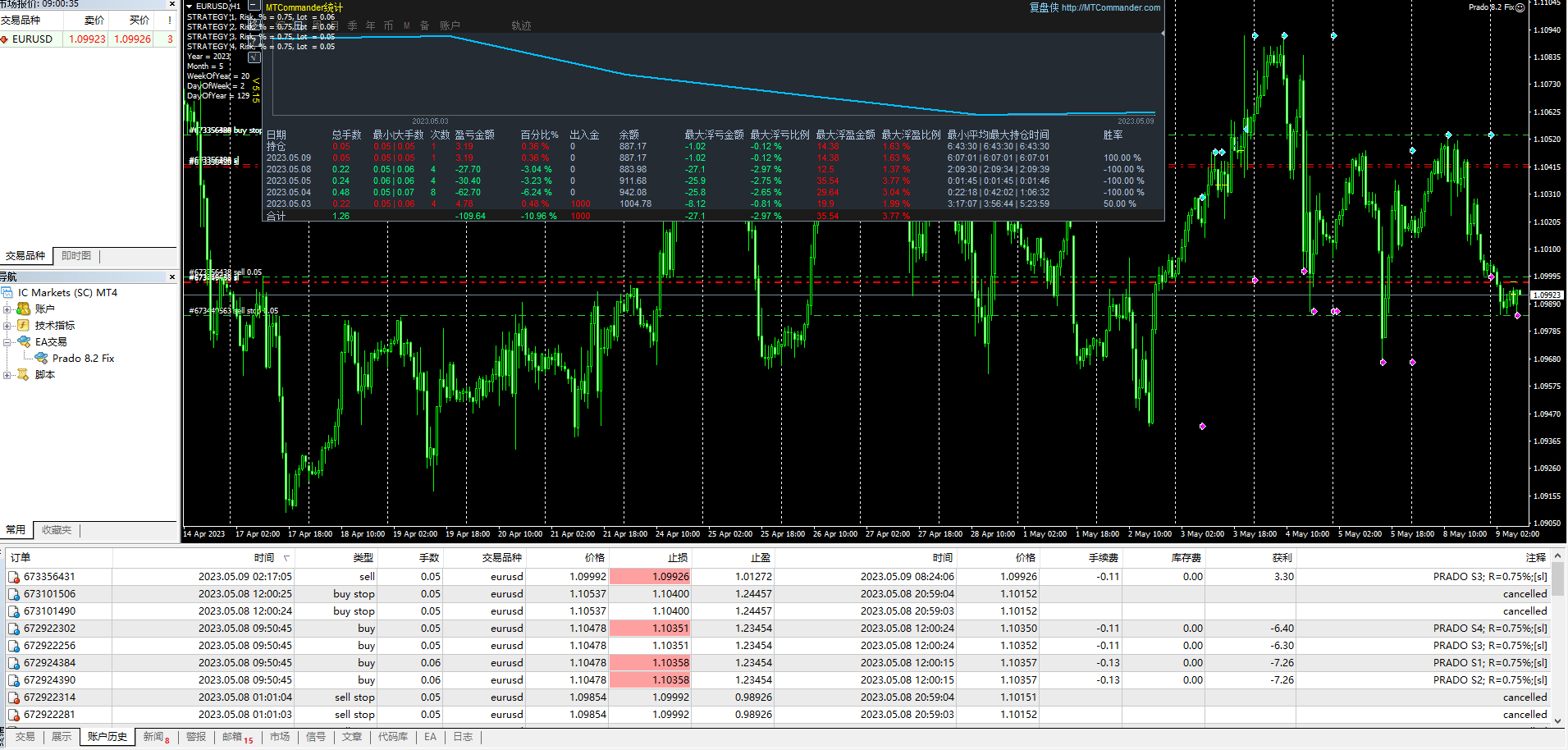Click the down arrow of terminal scrollbar
The image size is (1568, 750).
[x=1558, y=720]
